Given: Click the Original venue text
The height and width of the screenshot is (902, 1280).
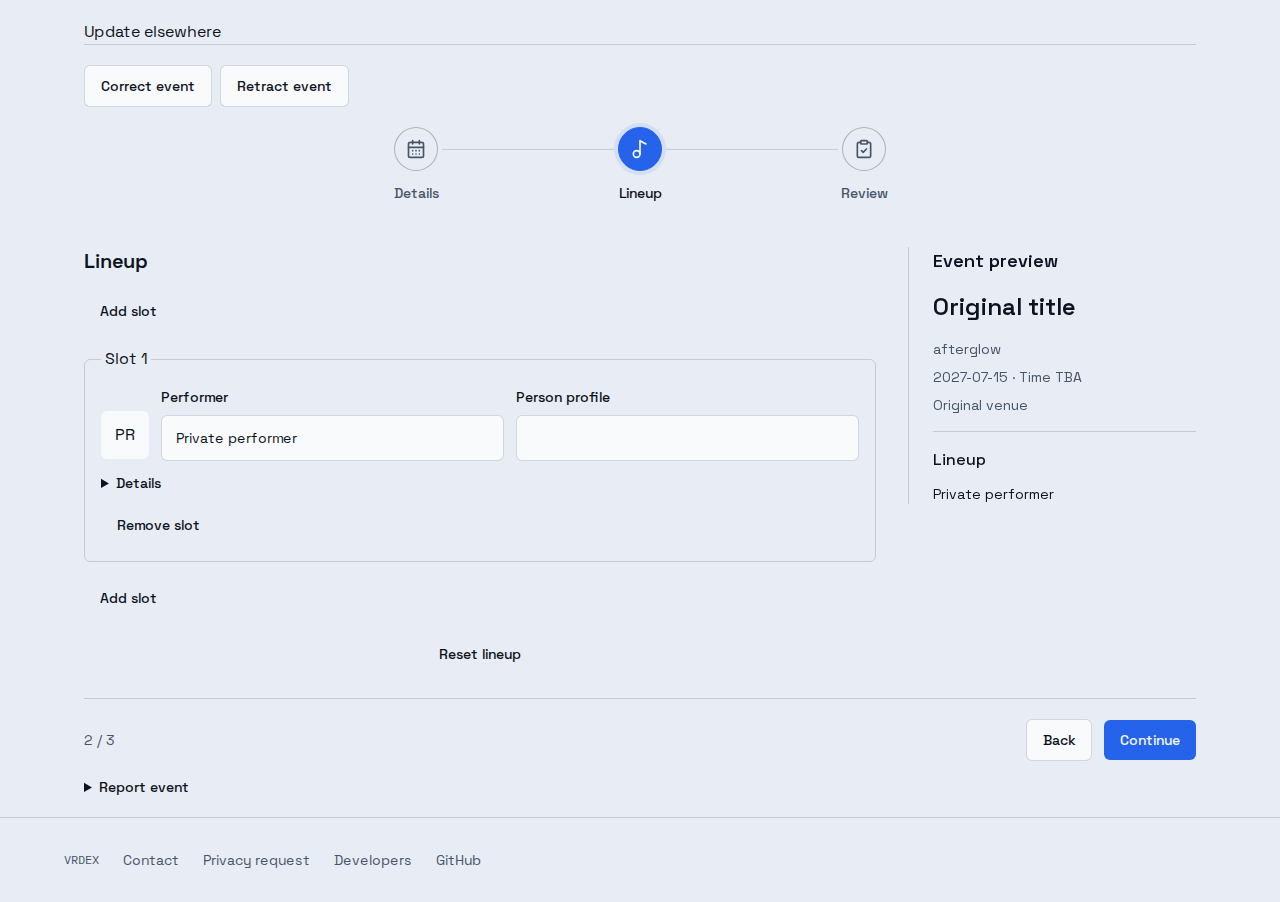Looking at the screenshot, I should click(980, 405).
